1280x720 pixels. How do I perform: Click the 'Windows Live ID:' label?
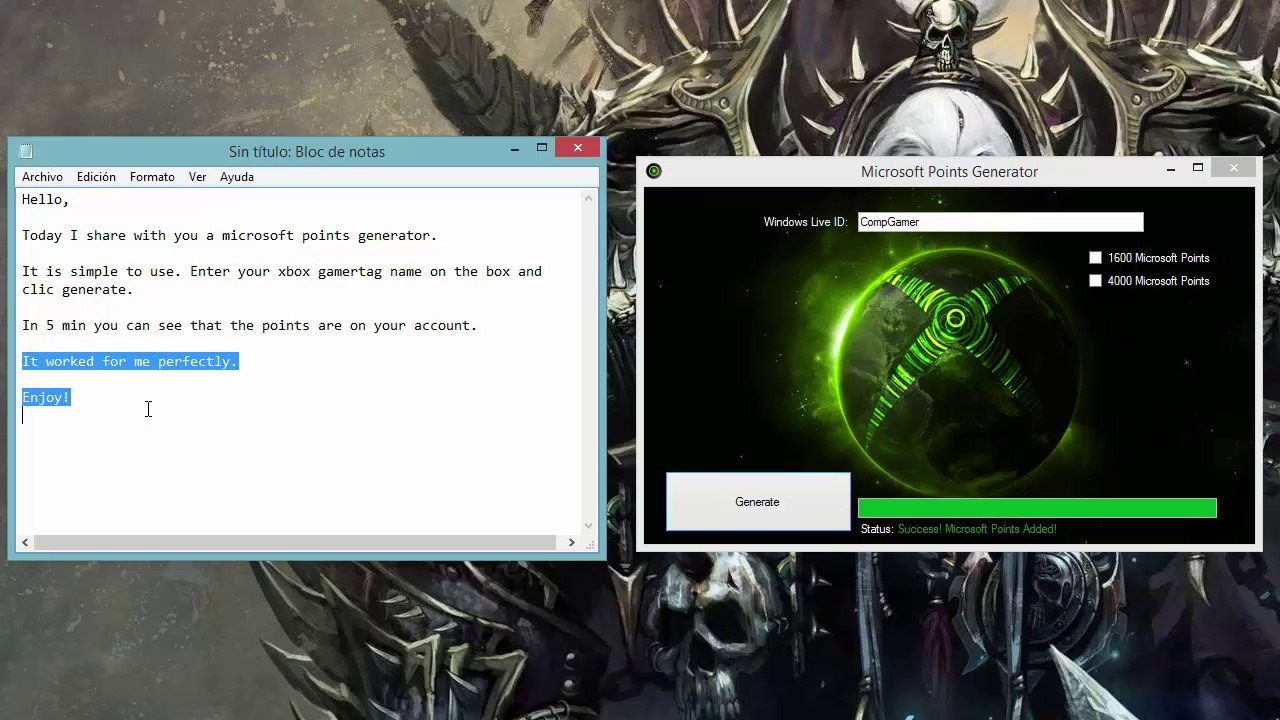[805, 222]
